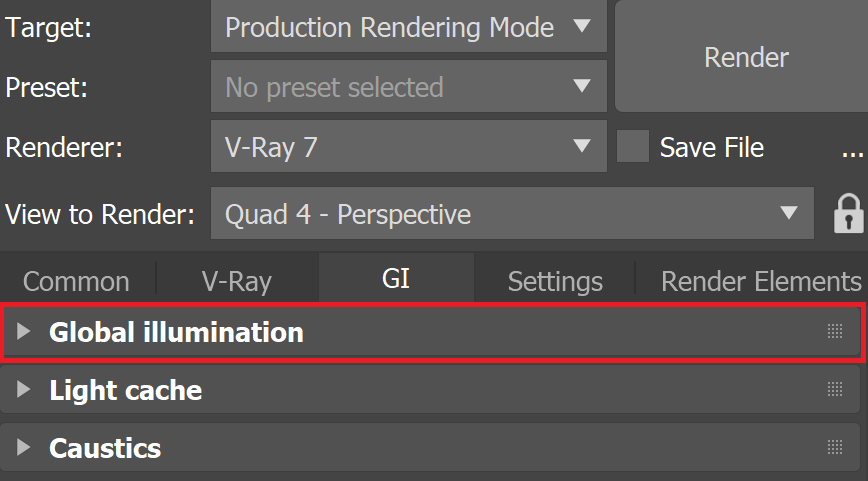Click the Render button

[x=746, y=57]
